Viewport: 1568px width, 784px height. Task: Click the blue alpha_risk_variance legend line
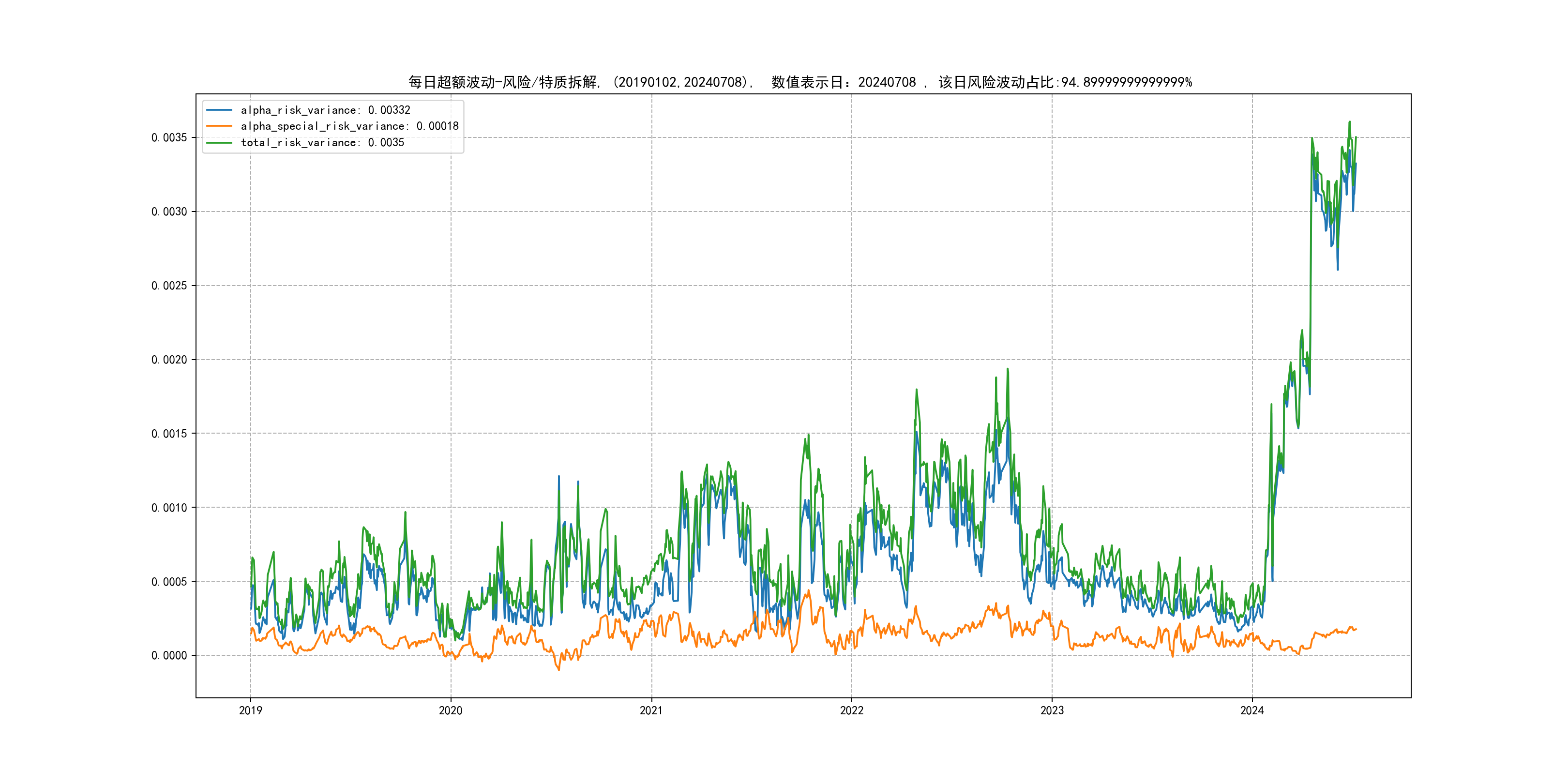click(219, 110)
